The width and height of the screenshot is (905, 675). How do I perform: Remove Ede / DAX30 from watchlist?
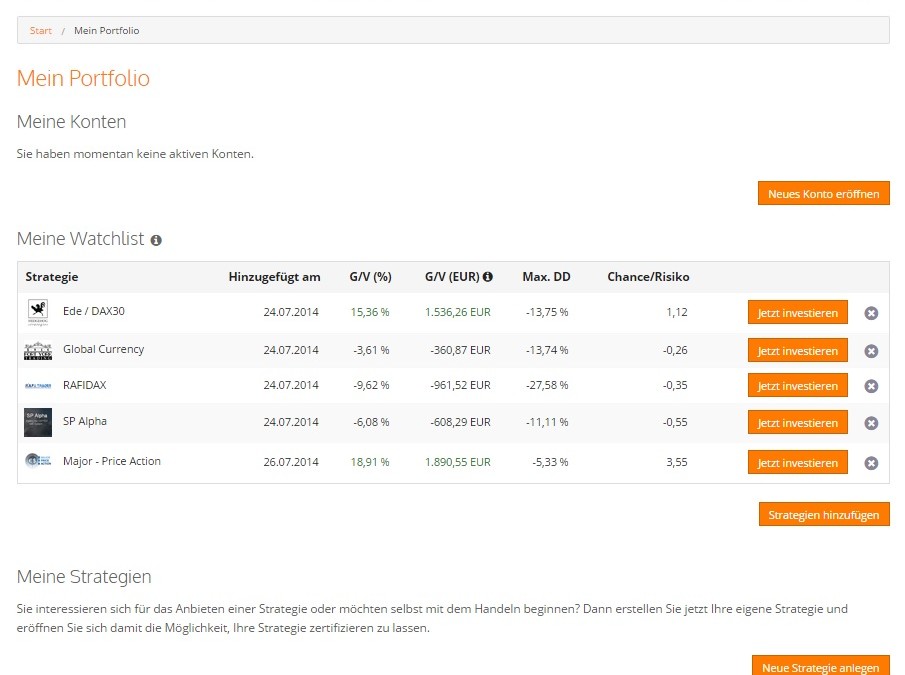[871, 313]
